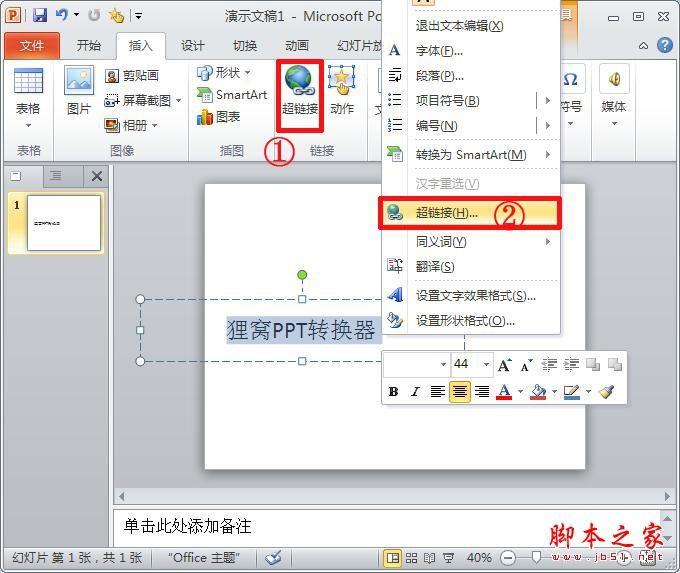
Task: Insert a 图表 chart
Action: (218, 117)
